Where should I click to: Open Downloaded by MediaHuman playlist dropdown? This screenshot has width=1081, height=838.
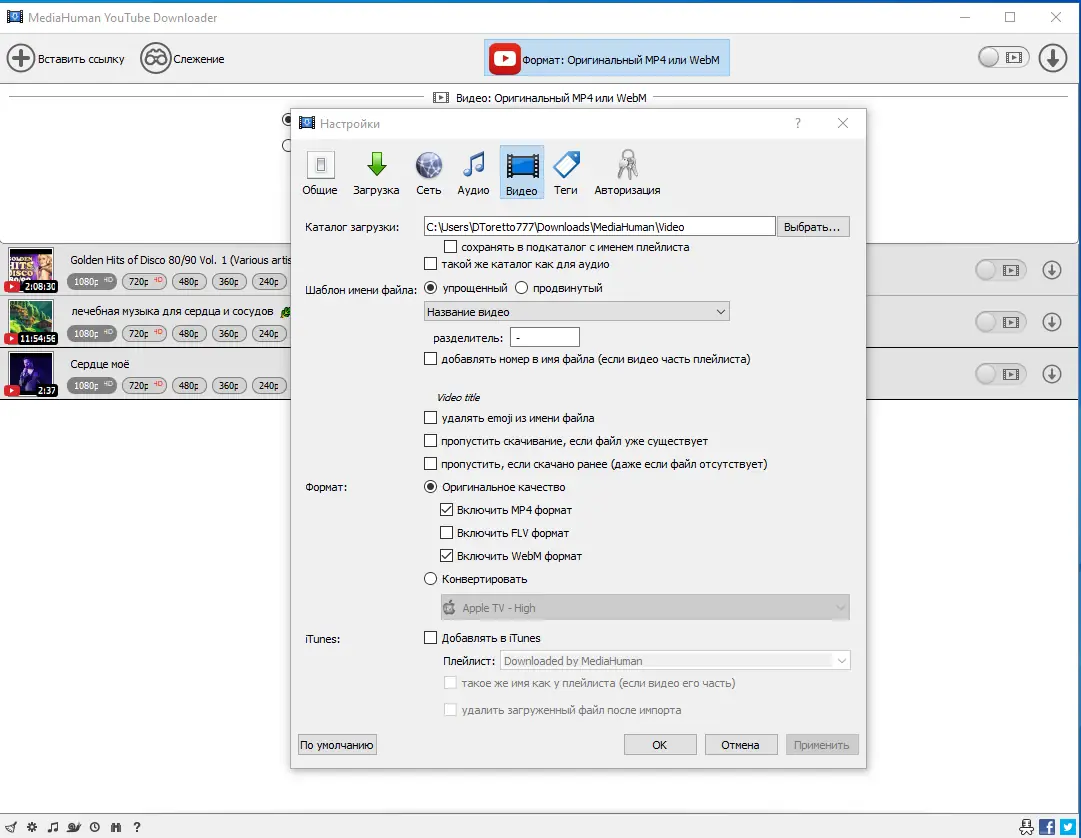coord(675,661)
